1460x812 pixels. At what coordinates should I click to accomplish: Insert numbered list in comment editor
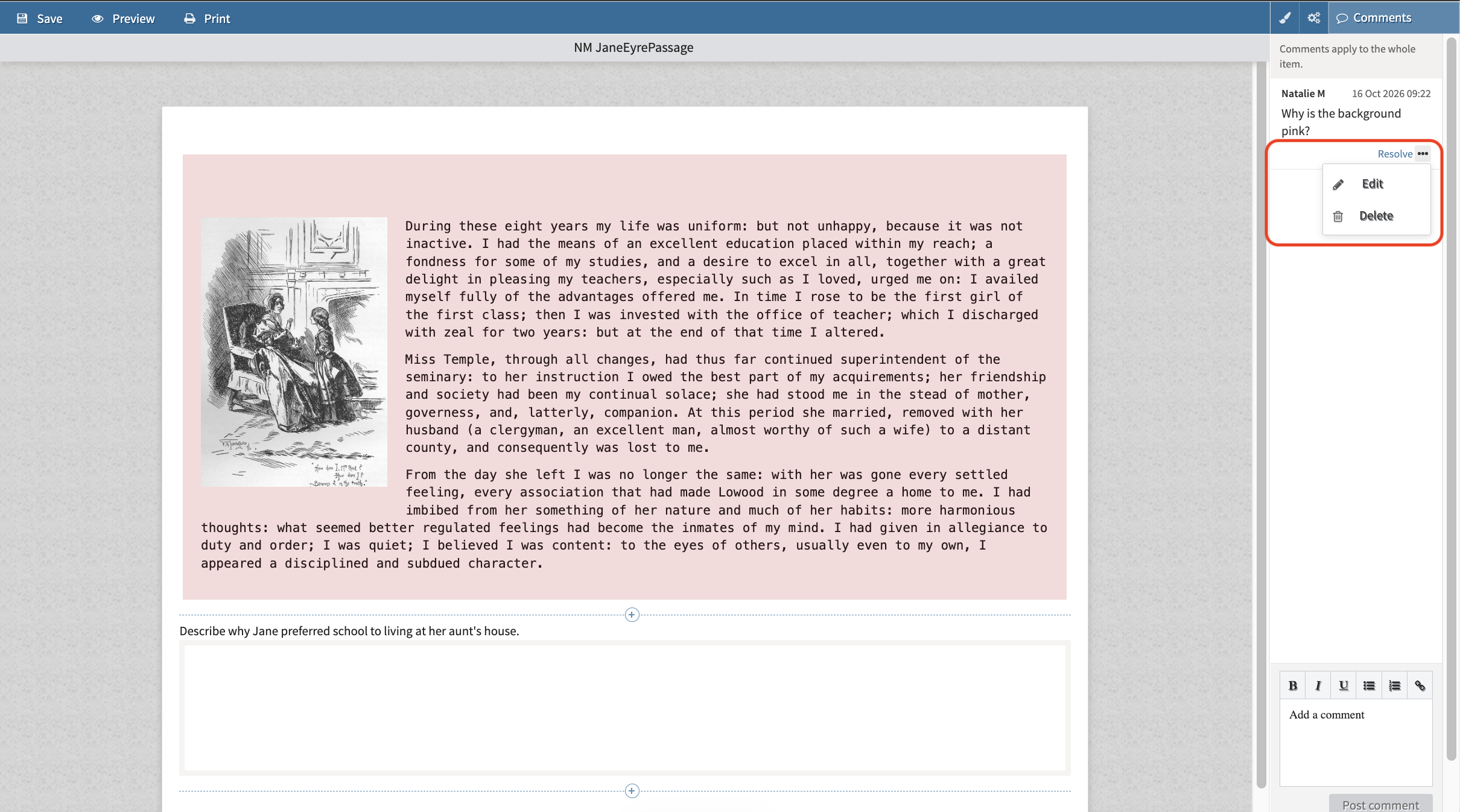pyautogui.click(x=1394, y=685)
